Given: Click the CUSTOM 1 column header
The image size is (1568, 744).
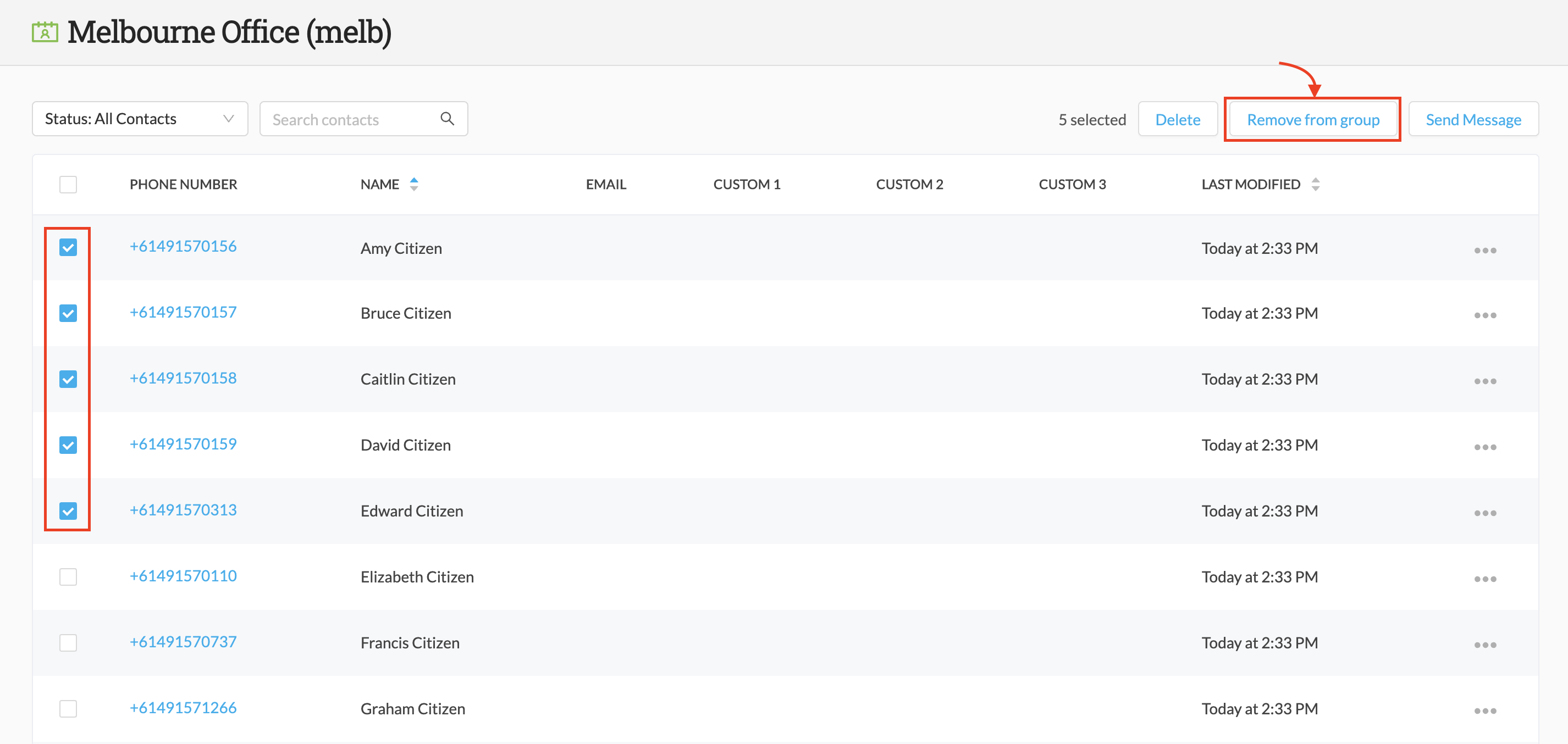Looking at the screenshot, I should [x=747, y=184].
